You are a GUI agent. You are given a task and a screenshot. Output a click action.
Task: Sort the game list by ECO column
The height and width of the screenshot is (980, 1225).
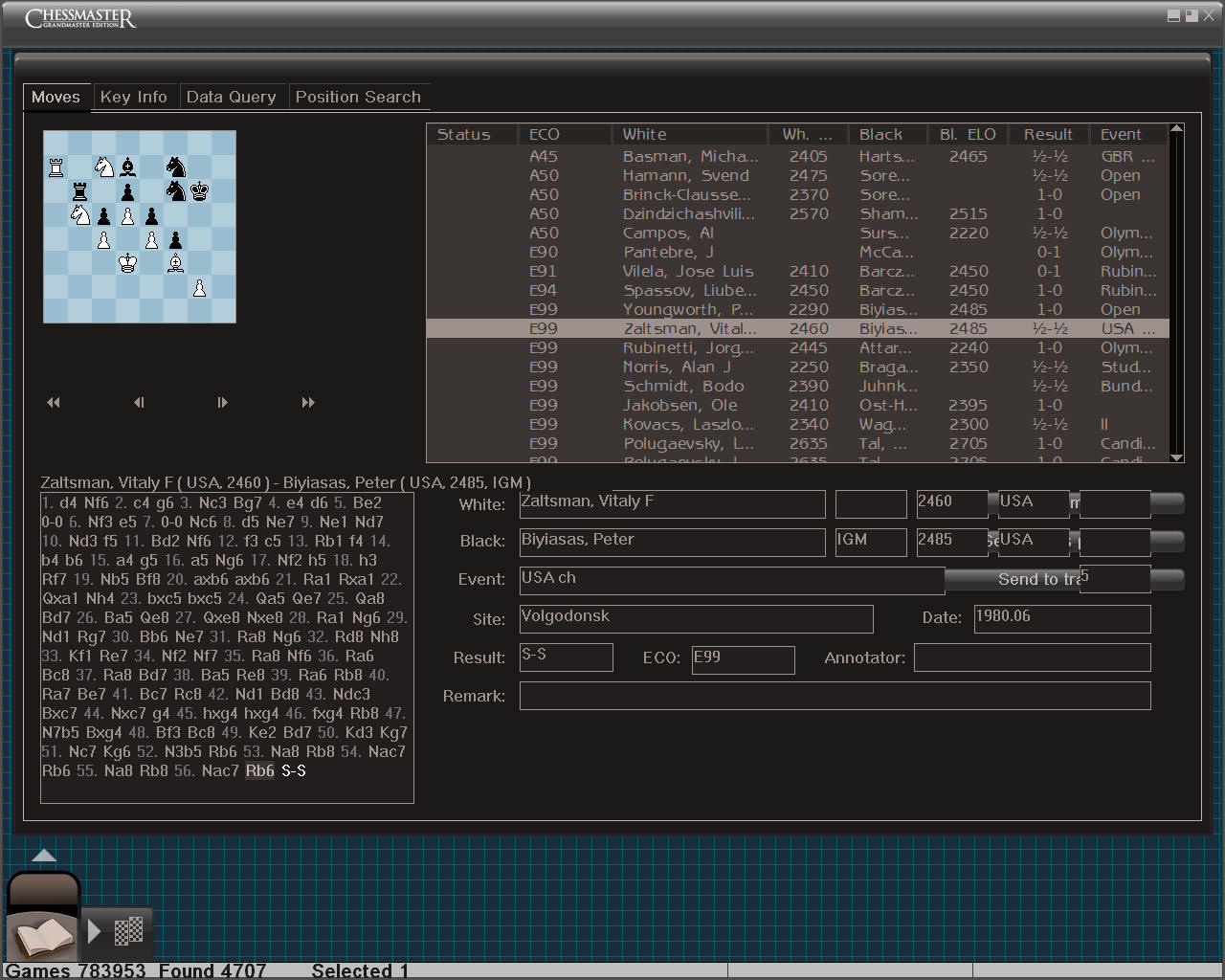(x=545, y=135)
